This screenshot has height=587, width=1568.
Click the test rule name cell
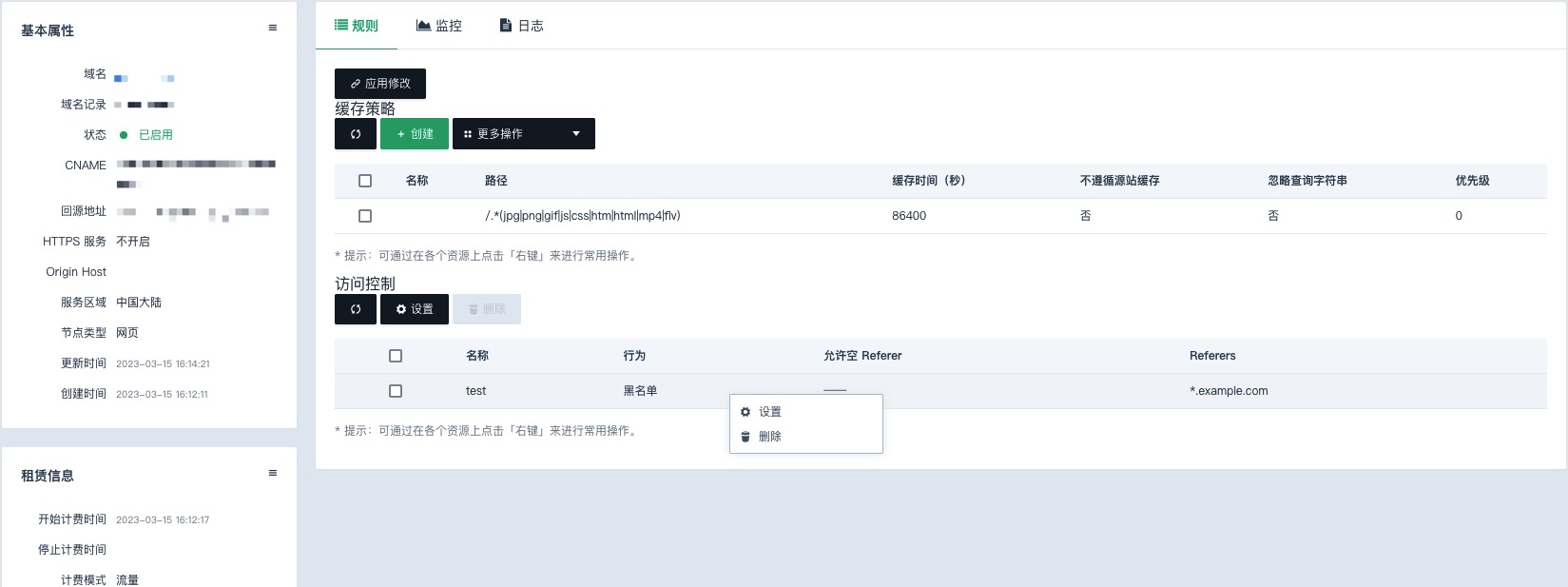tap(475, 391)
